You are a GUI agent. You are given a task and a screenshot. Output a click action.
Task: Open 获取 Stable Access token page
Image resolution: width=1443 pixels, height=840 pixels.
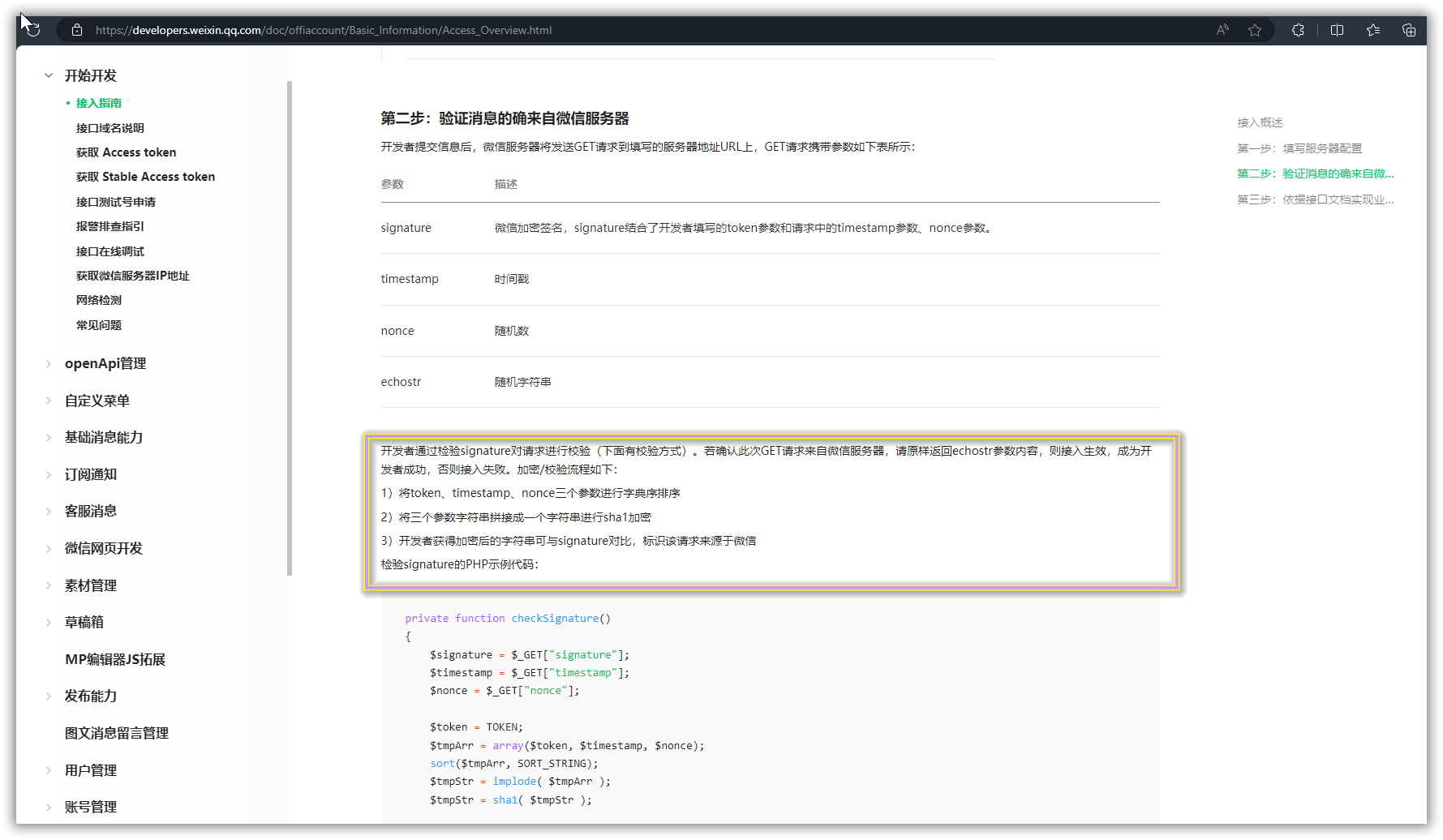click(145, 177)
